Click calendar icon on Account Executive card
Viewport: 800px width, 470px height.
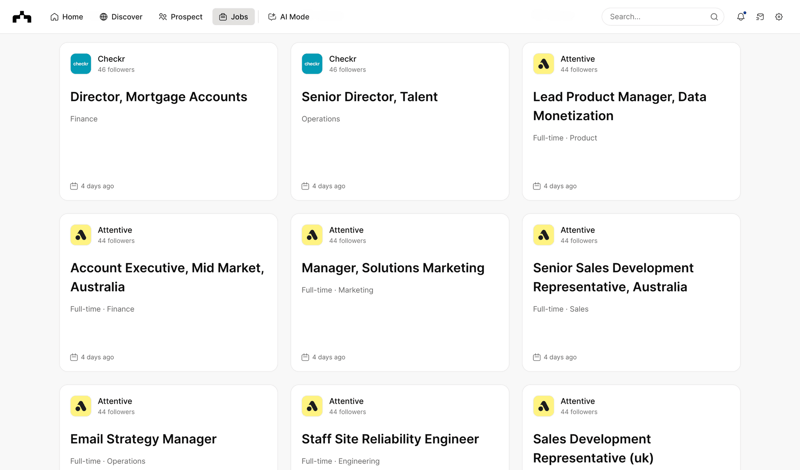click(74, 357)
